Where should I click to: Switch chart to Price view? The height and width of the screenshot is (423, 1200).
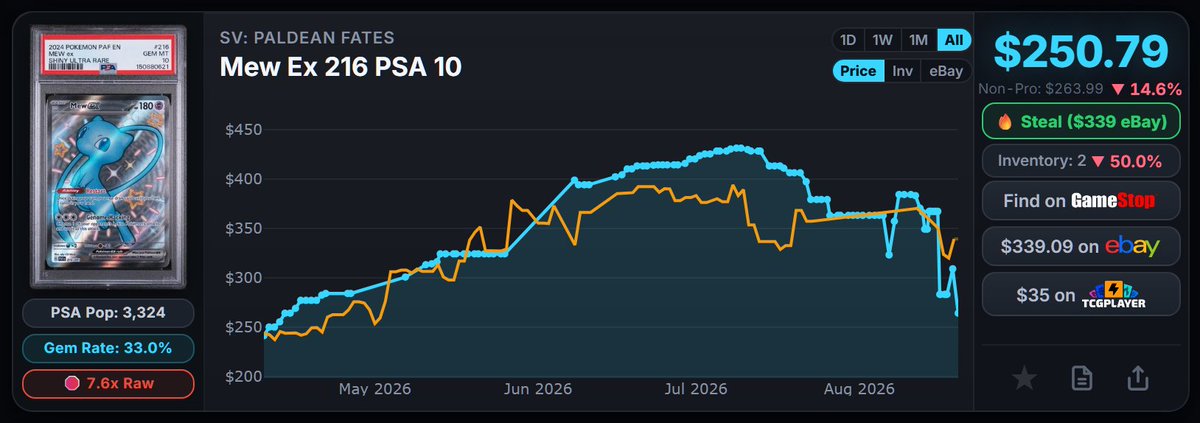[x=858, y=71]
